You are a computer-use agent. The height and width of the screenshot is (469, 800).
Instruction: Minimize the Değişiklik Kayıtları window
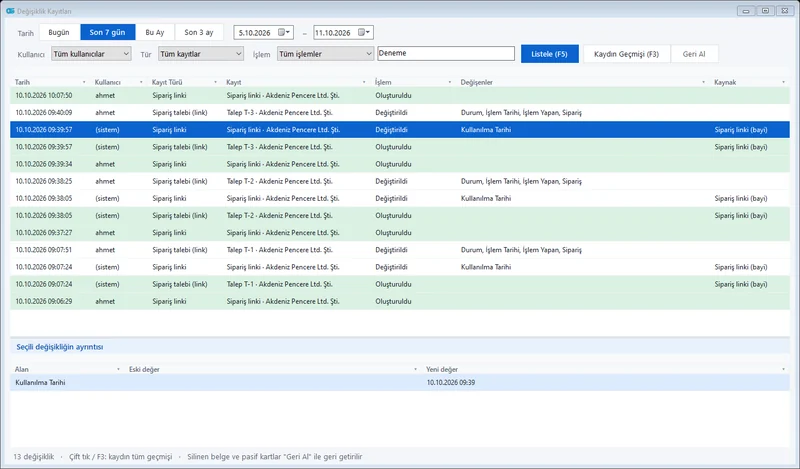[x=746, y=11]
